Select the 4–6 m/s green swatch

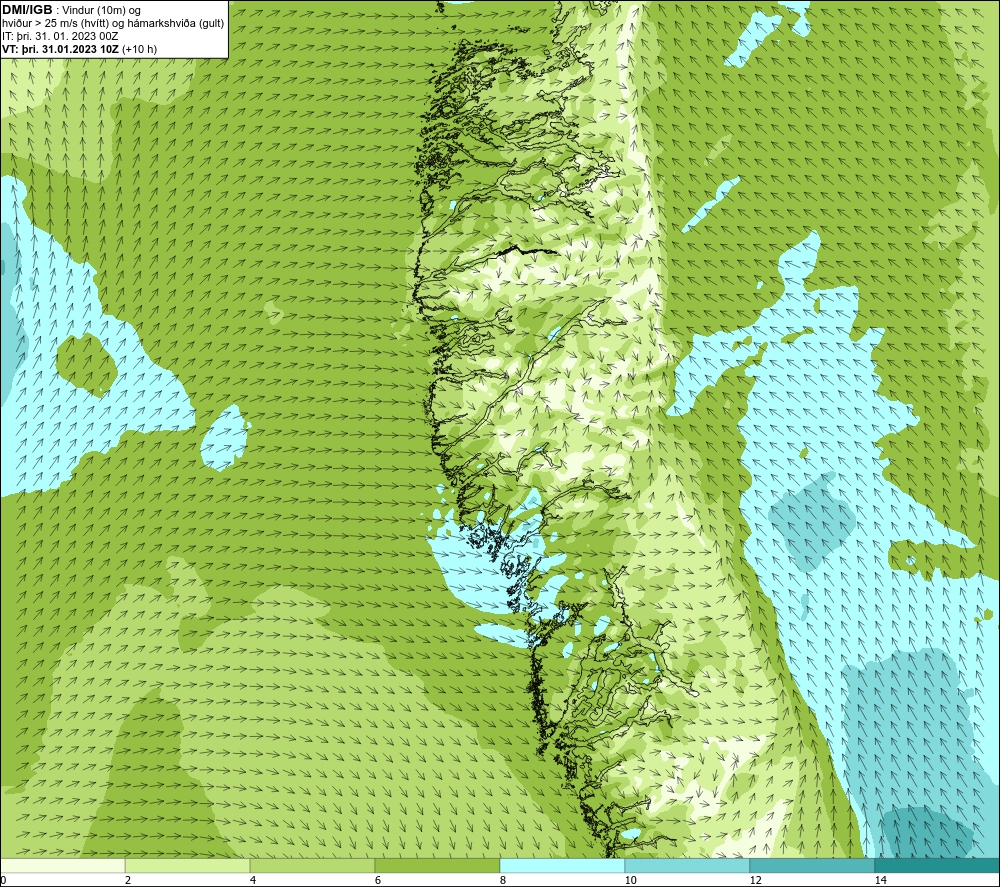coord(312,865)
